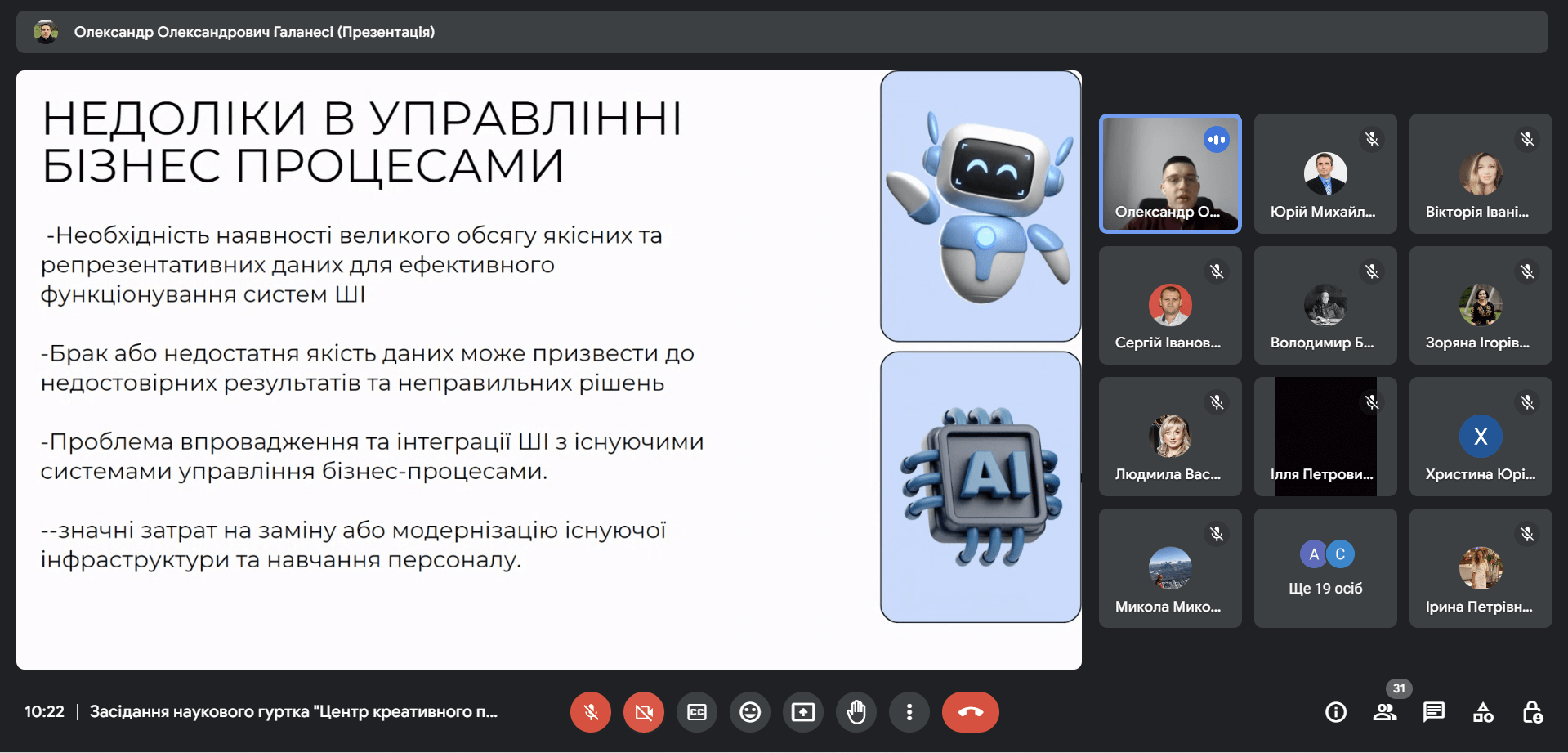Screen dimensions: 1568x753
Task: Click the Юрій Михайл... participant tile
Action: point(1325,174)
